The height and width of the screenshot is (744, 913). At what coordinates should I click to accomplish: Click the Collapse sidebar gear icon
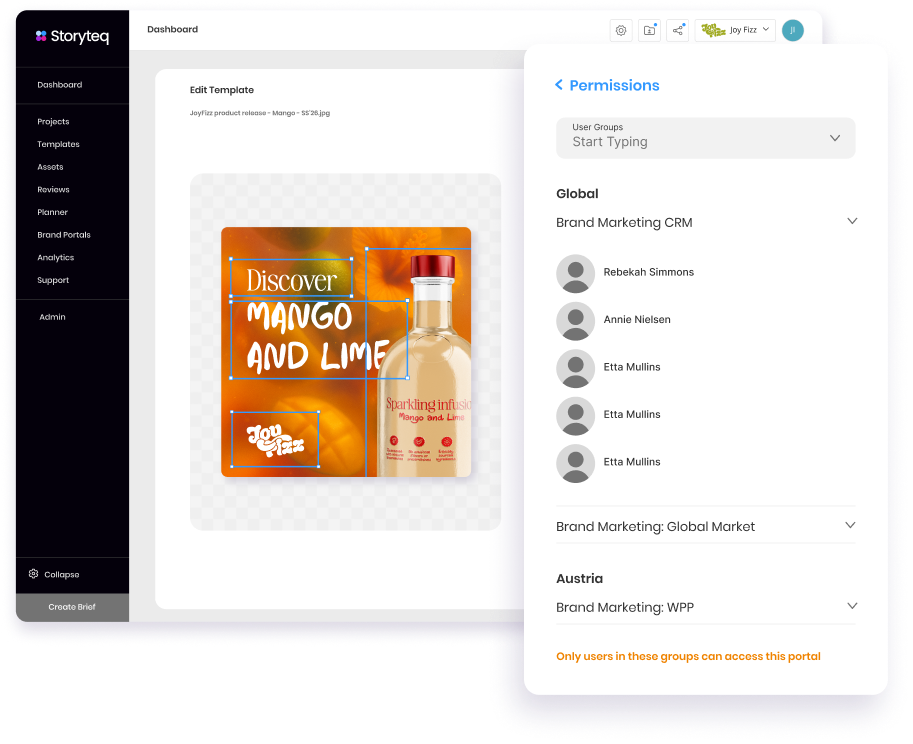click(34, 574)
